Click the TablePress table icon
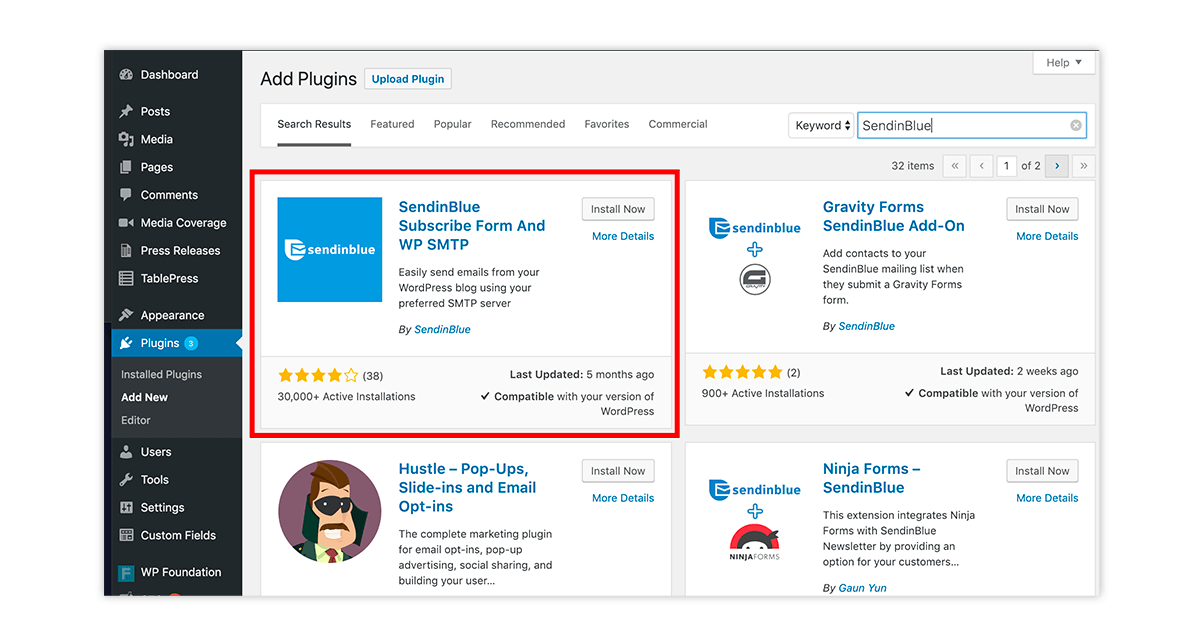1200x628 pixels. 126,279
